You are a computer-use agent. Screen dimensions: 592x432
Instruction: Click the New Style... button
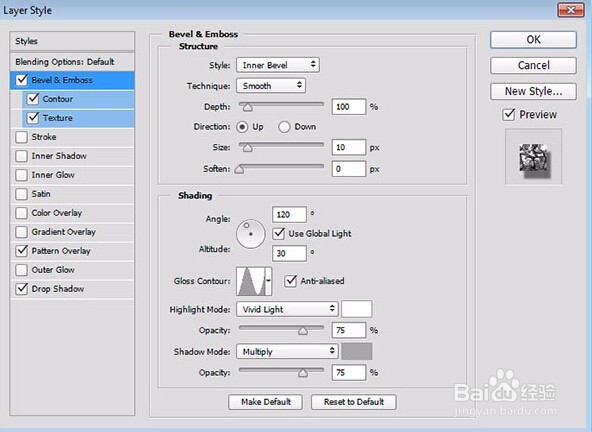[533, 91]
